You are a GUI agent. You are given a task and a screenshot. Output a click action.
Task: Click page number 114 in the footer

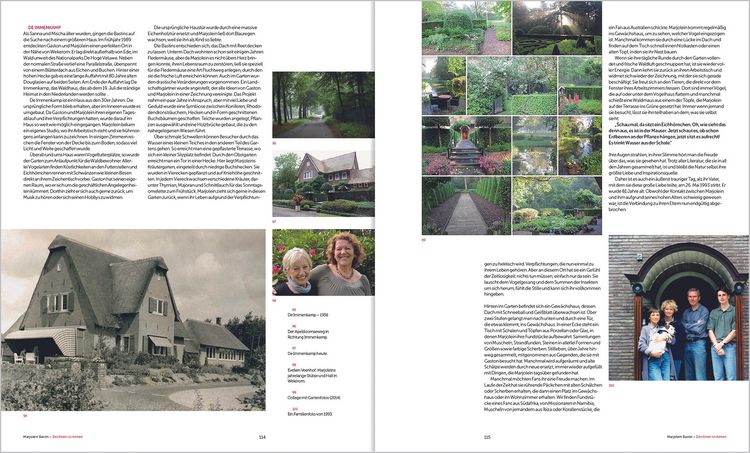(262, 436)
